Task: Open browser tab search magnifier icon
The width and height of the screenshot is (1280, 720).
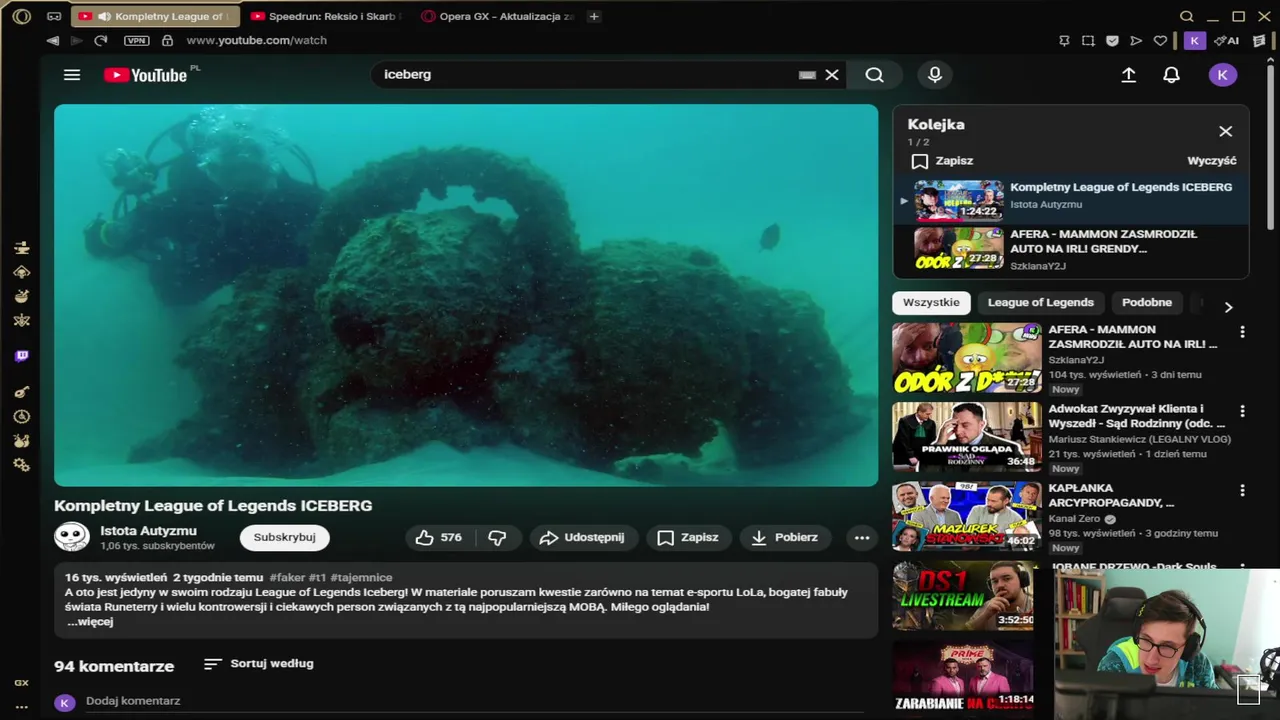Action: click(1187, 16)
